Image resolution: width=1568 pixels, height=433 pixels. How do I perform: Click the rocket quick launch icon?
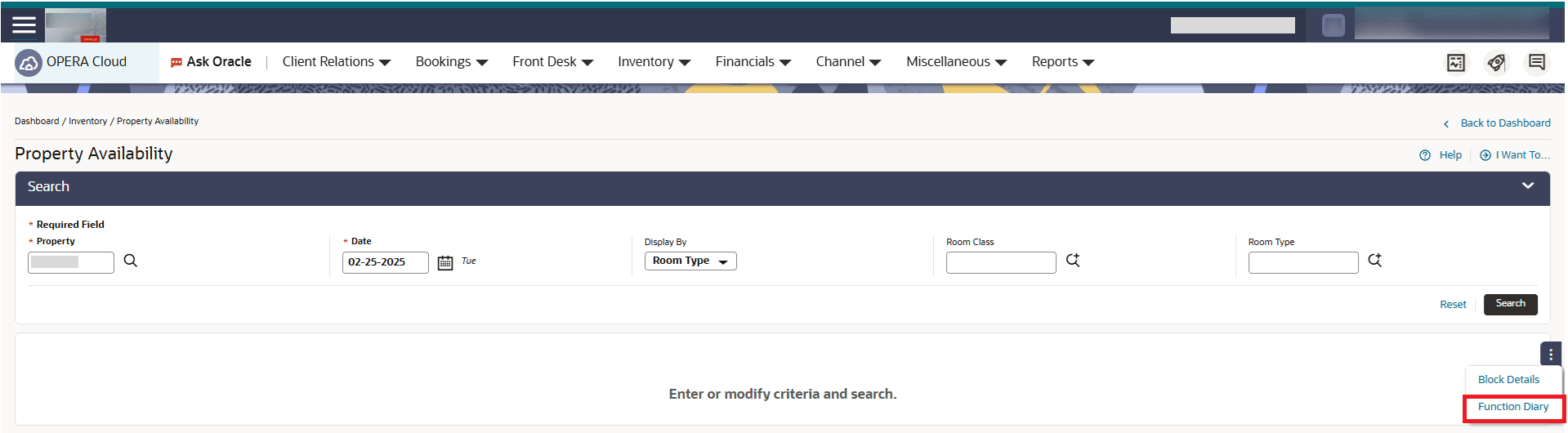[x=1496, y=63]
